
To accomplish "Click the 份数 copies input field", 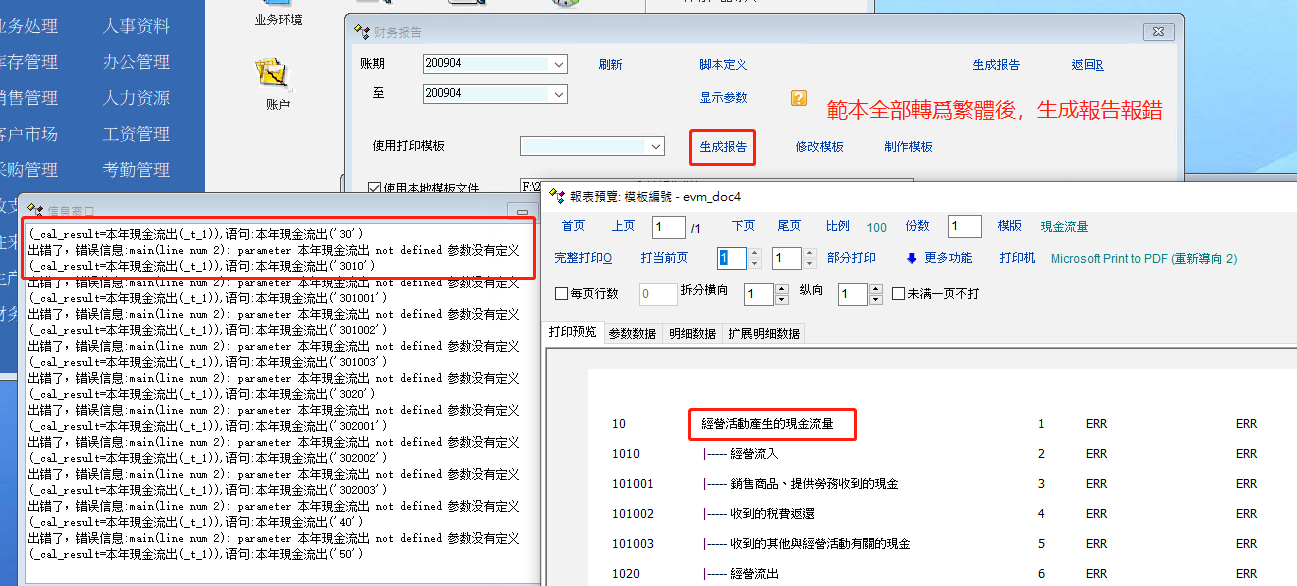I will pos(964,227).
